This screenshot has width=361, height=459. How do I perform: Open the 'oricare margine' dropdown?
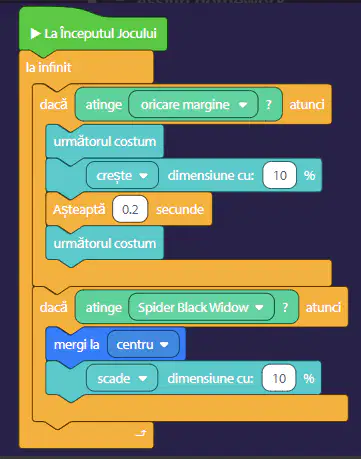coord(193,105)
